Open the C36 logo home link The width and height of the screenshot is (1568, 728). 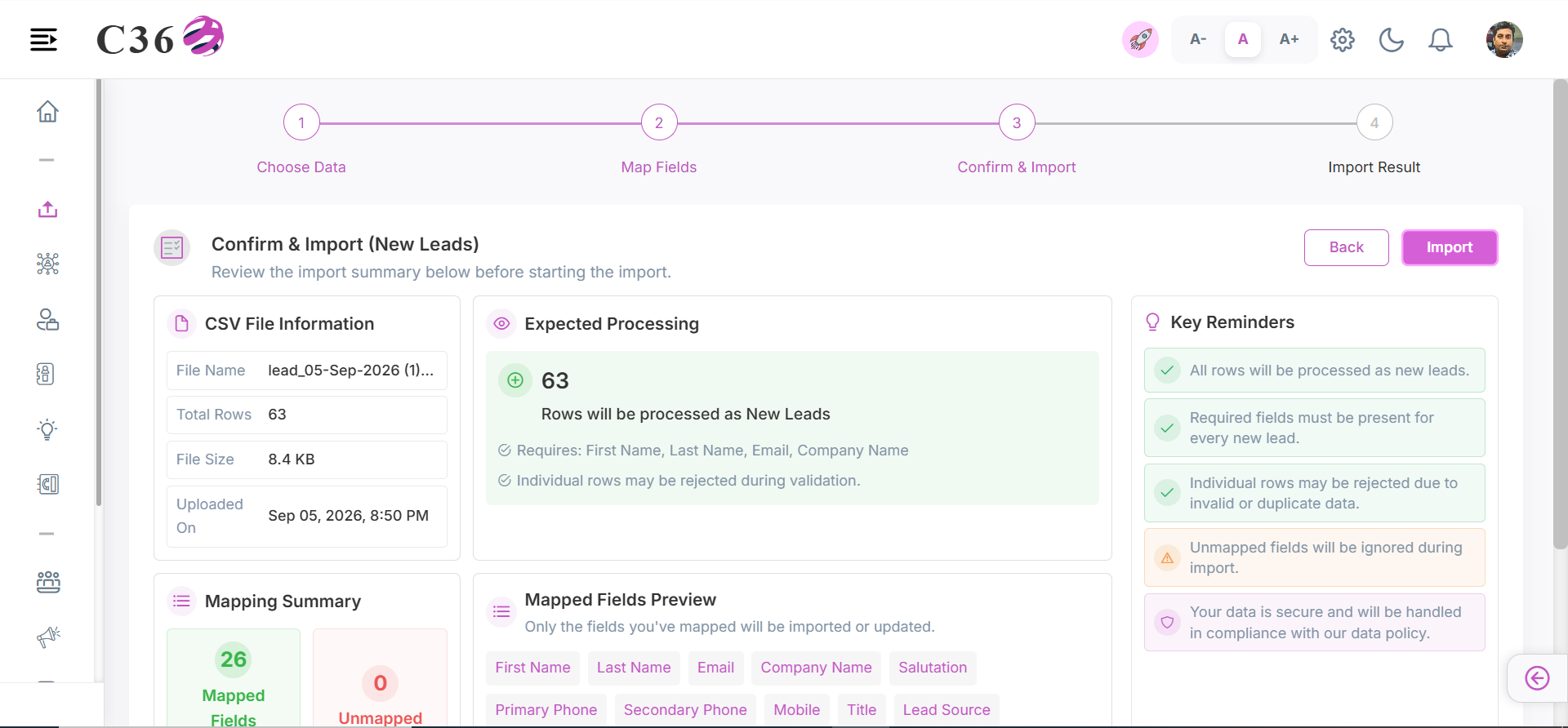tap(160, 38)
